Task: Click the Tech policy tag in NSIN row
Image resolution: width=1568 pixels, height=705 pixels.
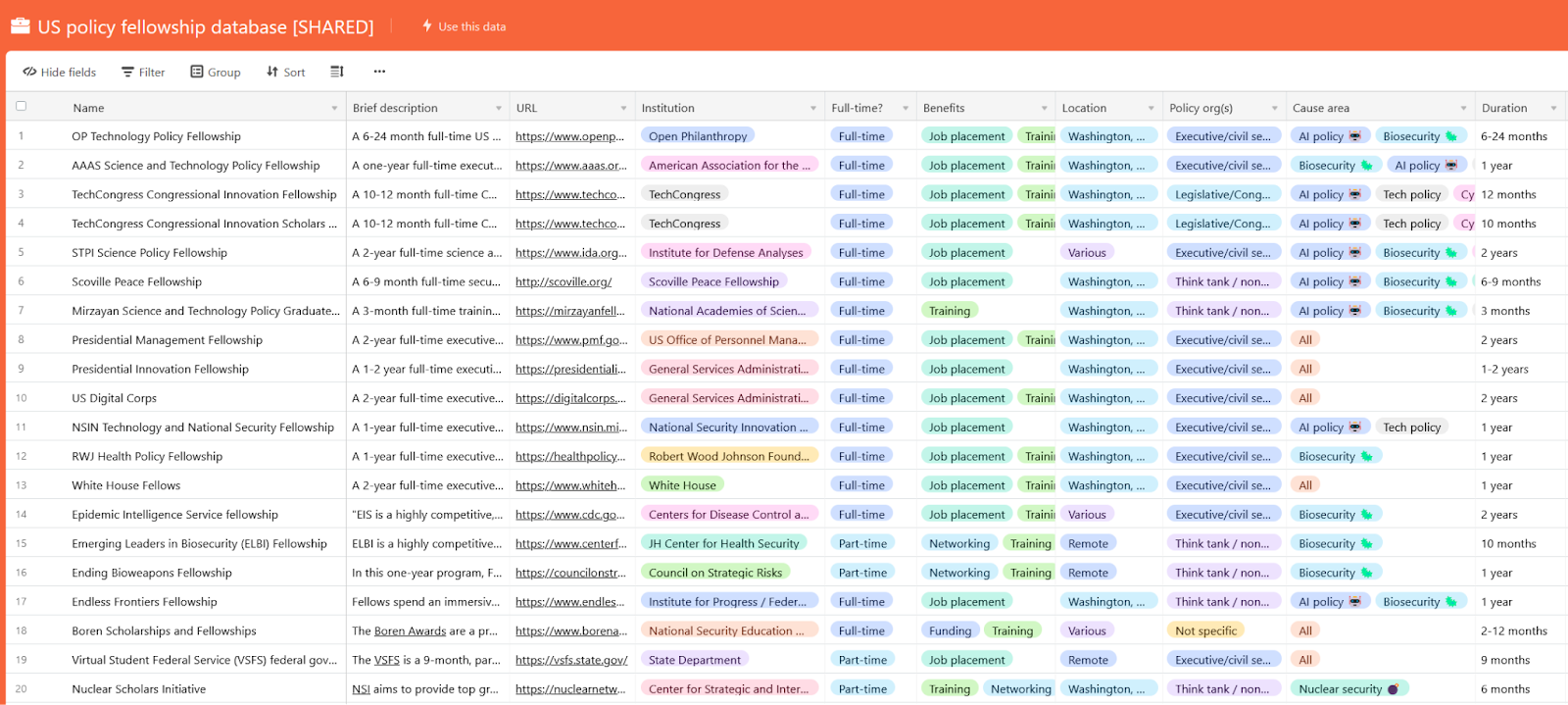Action: pyautogui.click(x=1411, y=427)
